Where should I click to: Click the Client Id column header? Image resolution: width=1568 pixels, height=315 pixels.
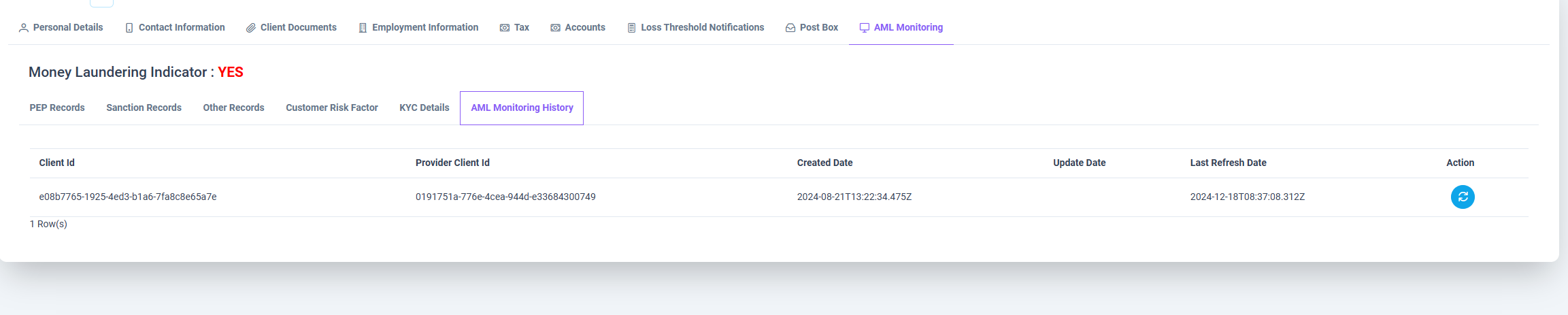(57, 163)
